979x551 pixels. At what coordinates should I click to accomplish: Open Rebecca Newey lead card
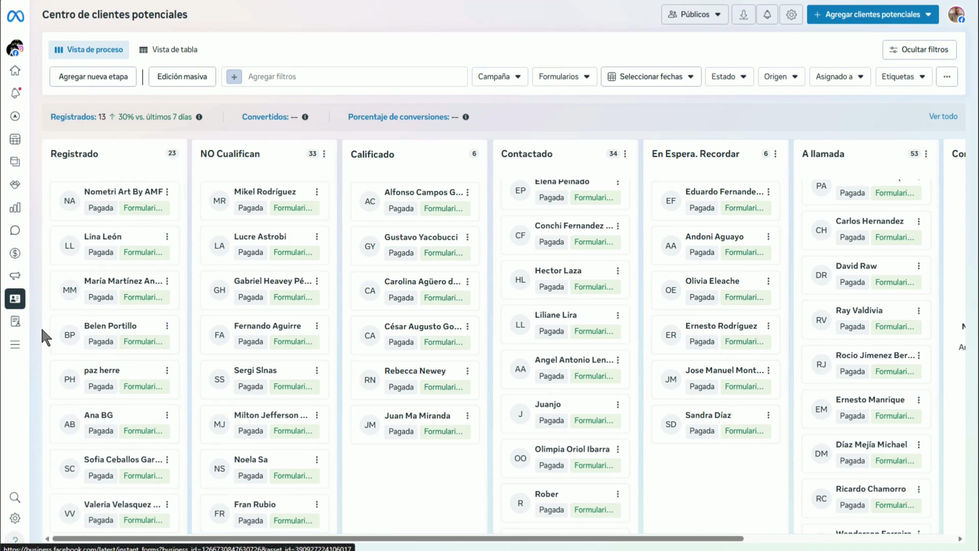pos(415,379)
